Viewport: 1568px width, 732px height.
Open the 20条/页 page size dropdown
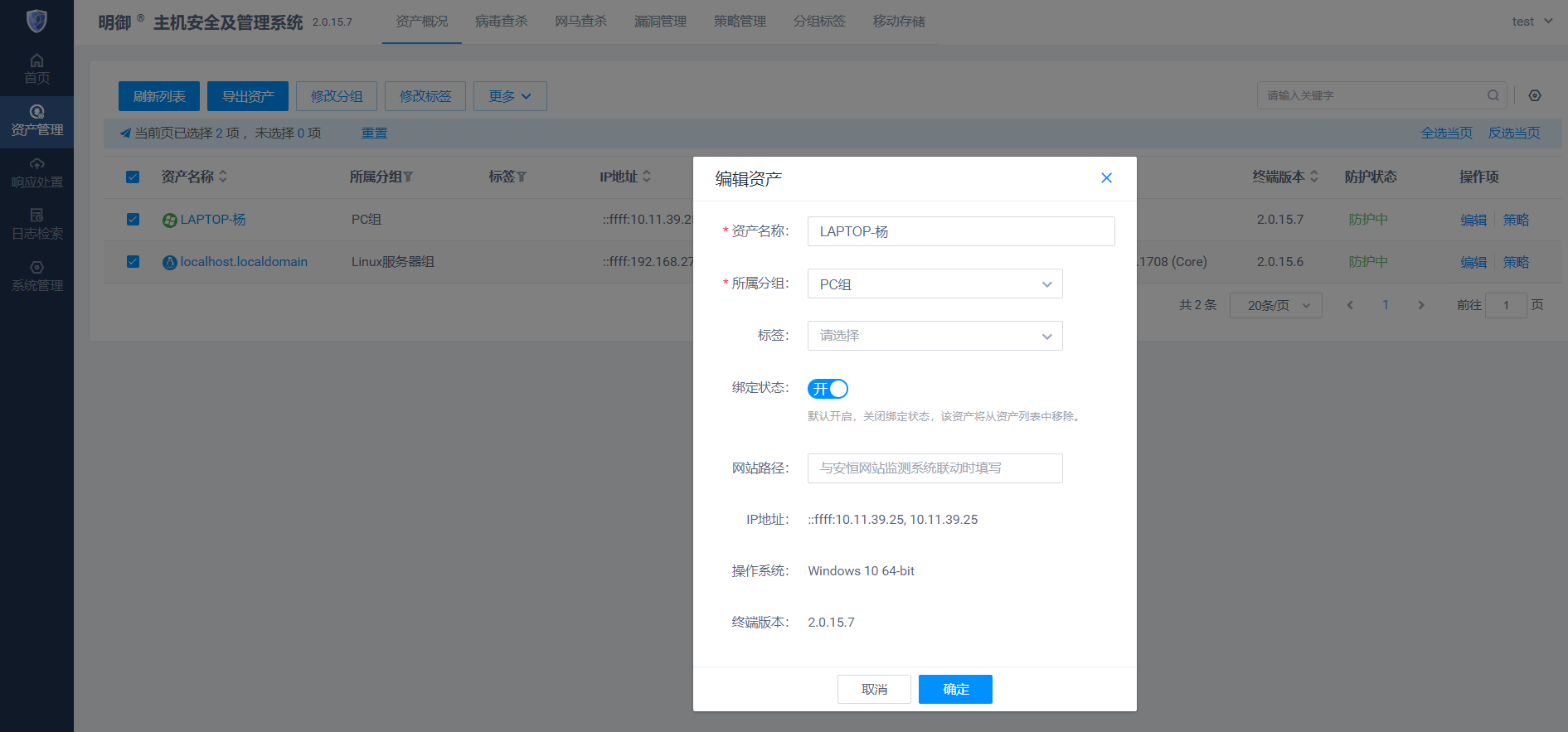(x=1275, y=305)
